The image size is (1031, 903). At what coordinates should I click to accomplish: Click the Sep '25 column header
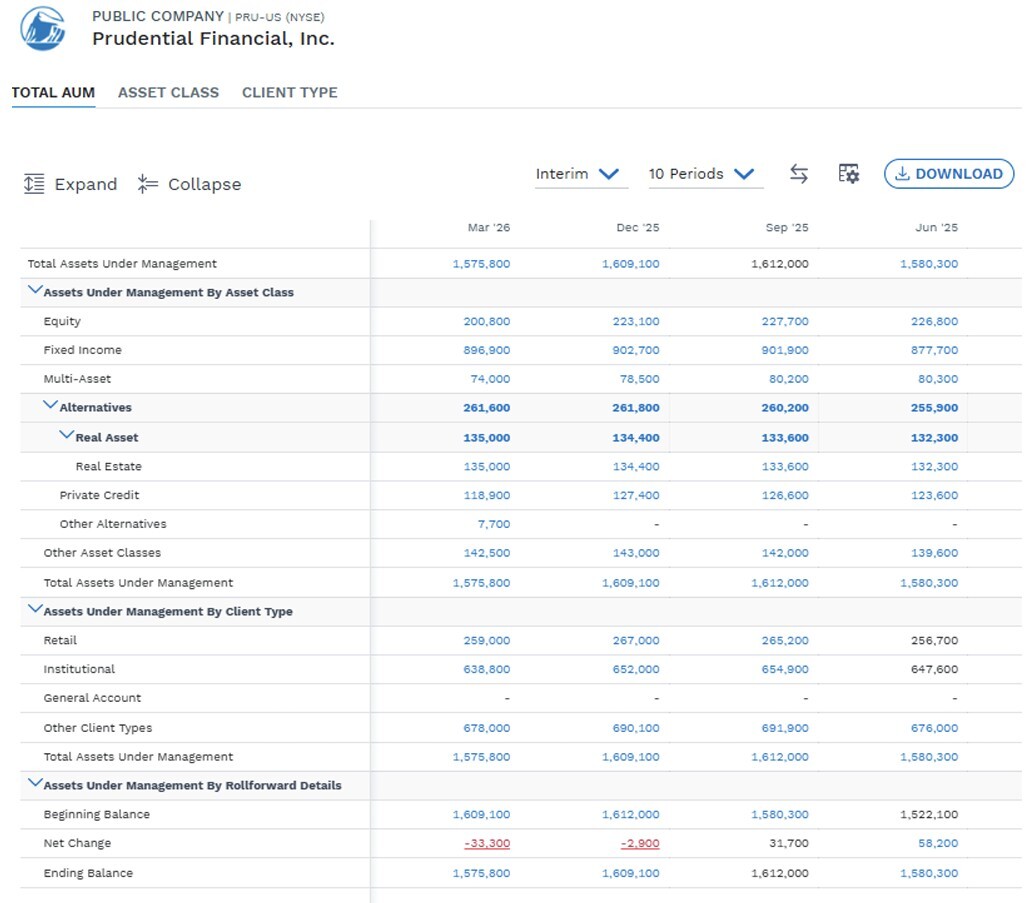(x=787, y=228)
